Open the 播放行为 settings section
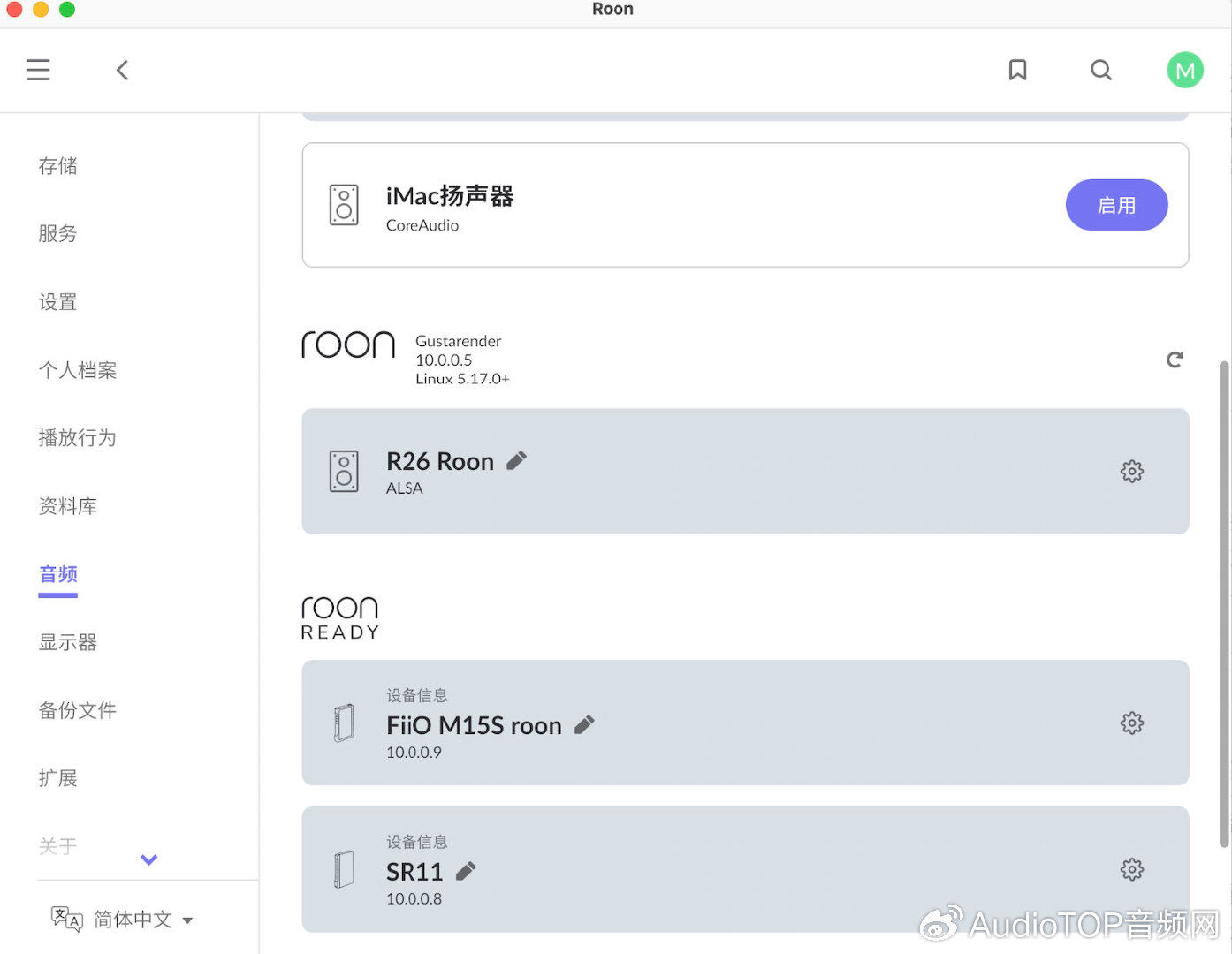Image resolution: width=1232 pixels, height=954 pixels. click(78, 438)
